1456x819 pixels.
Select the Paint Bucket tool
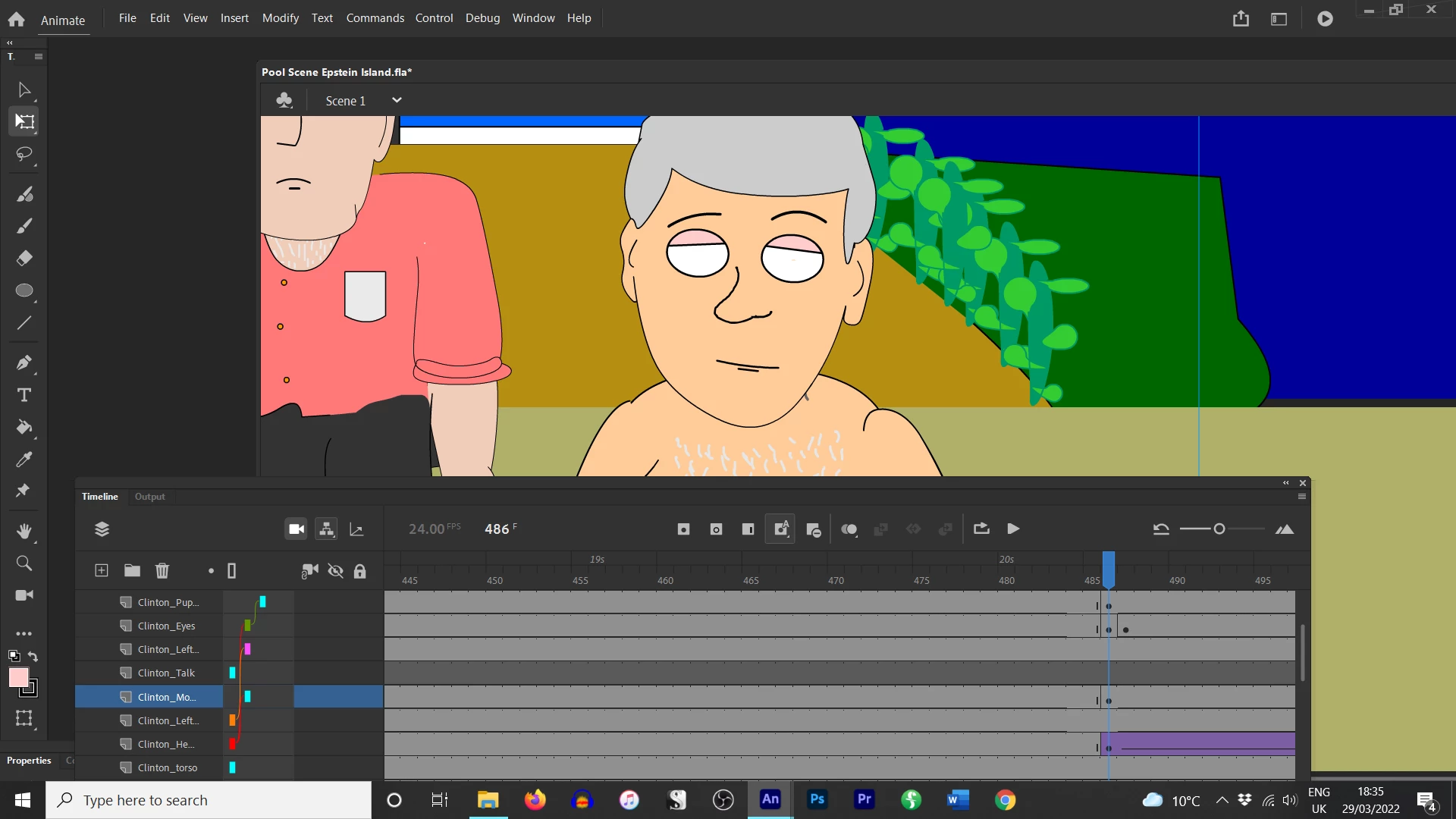pos(24,427)
